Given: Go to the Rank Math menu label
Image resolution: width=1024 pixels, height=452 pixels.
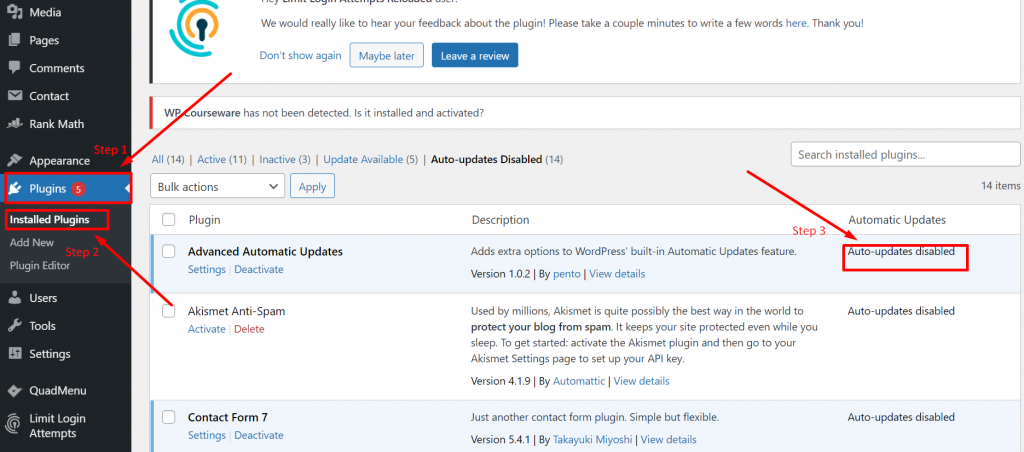Looking at the screenshot, I should [x=57, y=123].
